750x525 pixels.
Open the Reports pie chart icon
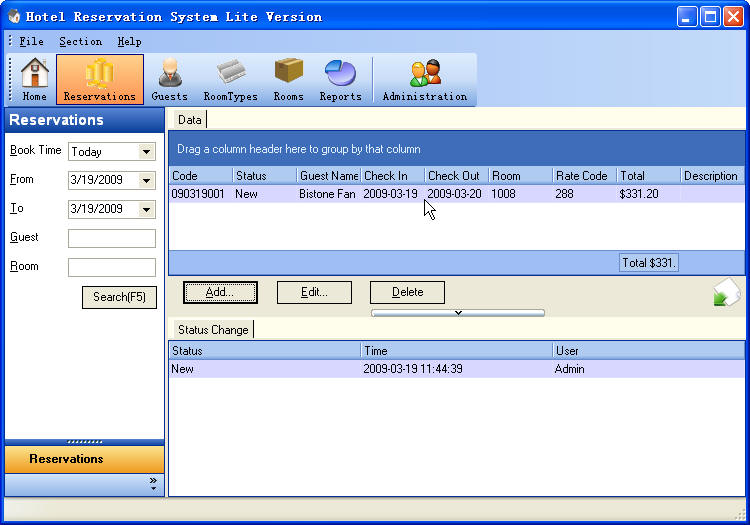pyautogui.click(x=340, y=79)
